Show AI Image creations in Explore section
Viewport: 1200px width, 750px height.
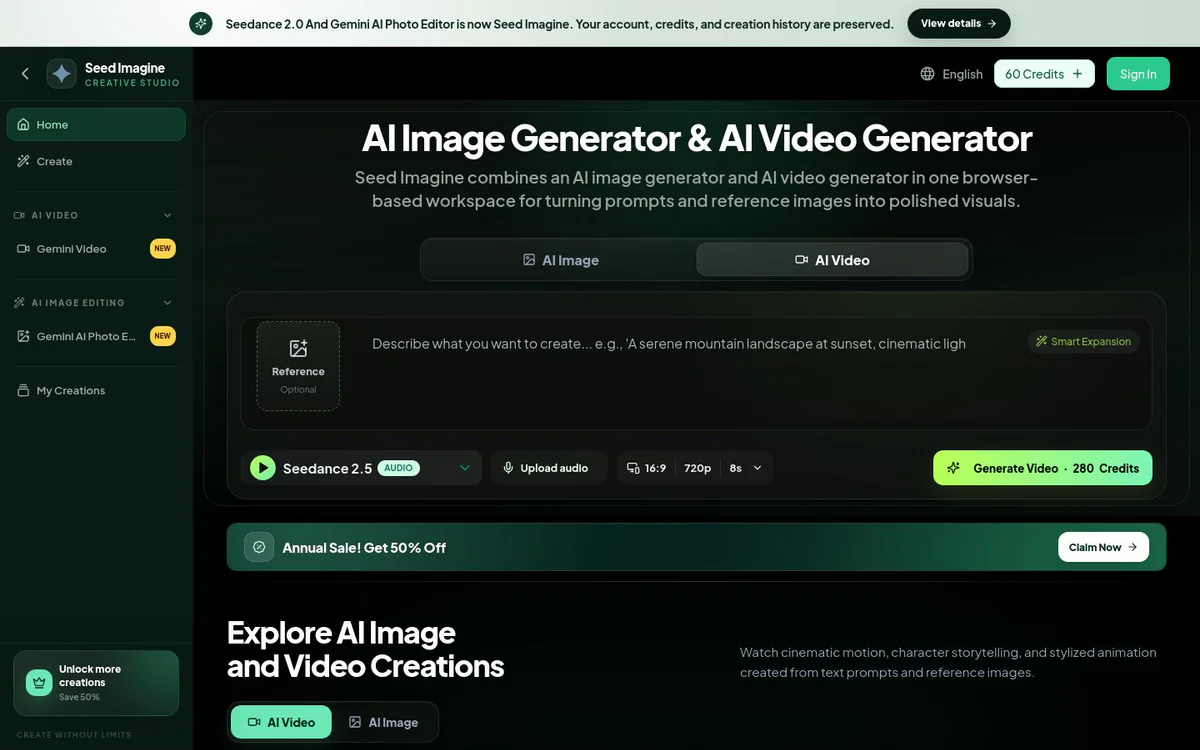pyautogui.click(x=383, y=722)
